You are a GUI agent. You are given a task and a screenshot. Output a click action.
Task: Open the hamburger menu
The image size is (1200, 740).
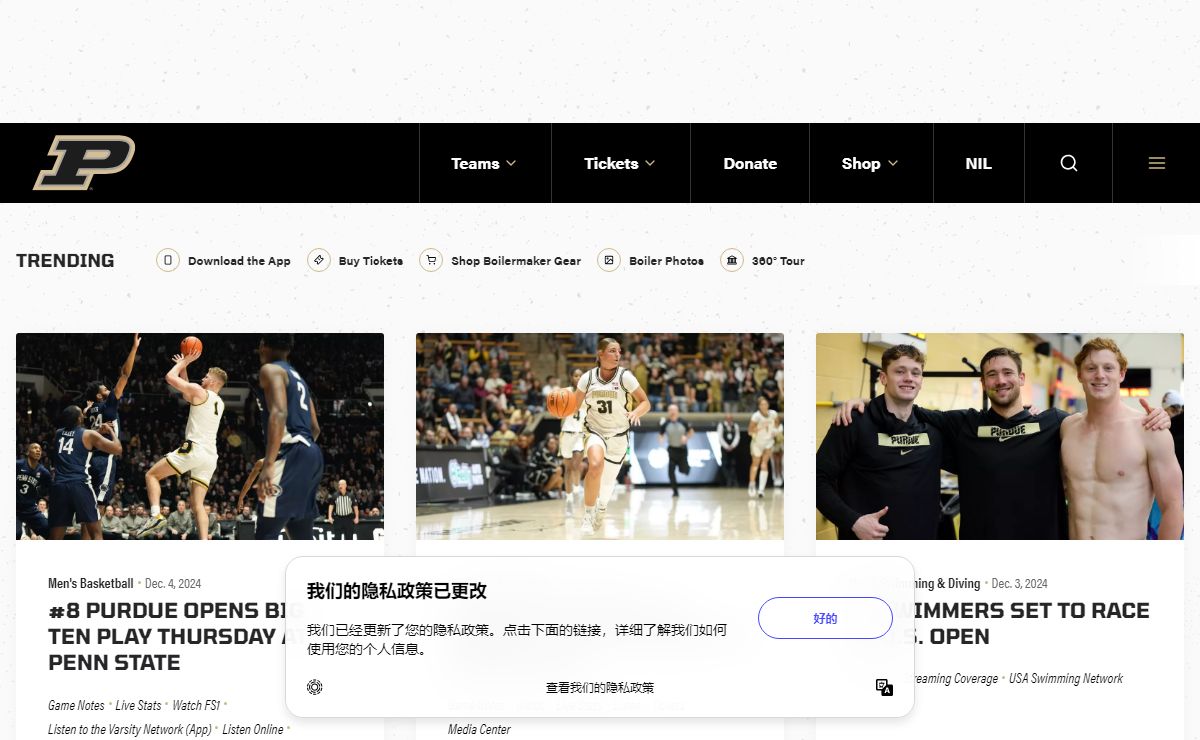[x=1157, y=163]
